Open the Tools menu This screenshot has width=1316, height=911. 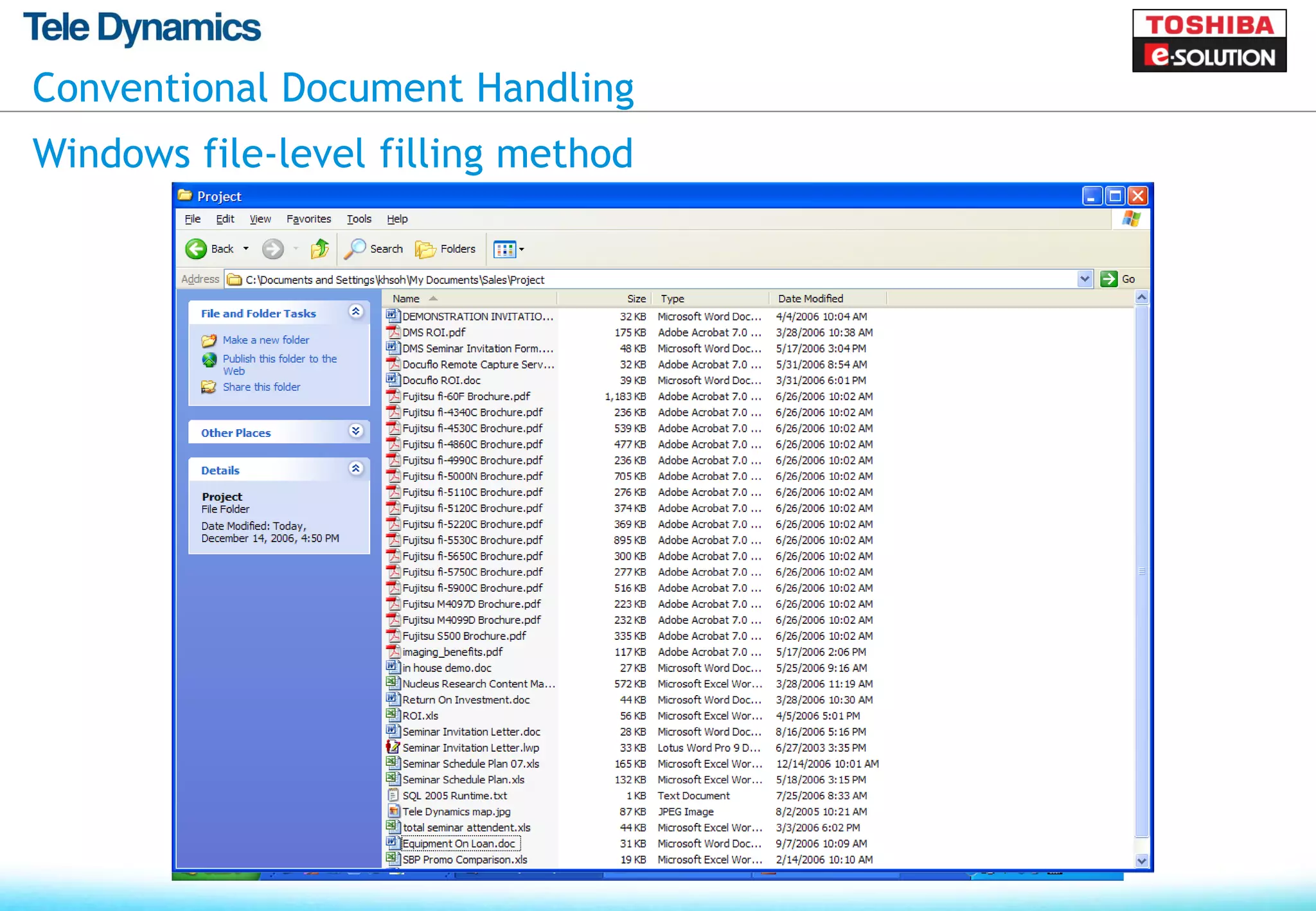pos(359,219)
